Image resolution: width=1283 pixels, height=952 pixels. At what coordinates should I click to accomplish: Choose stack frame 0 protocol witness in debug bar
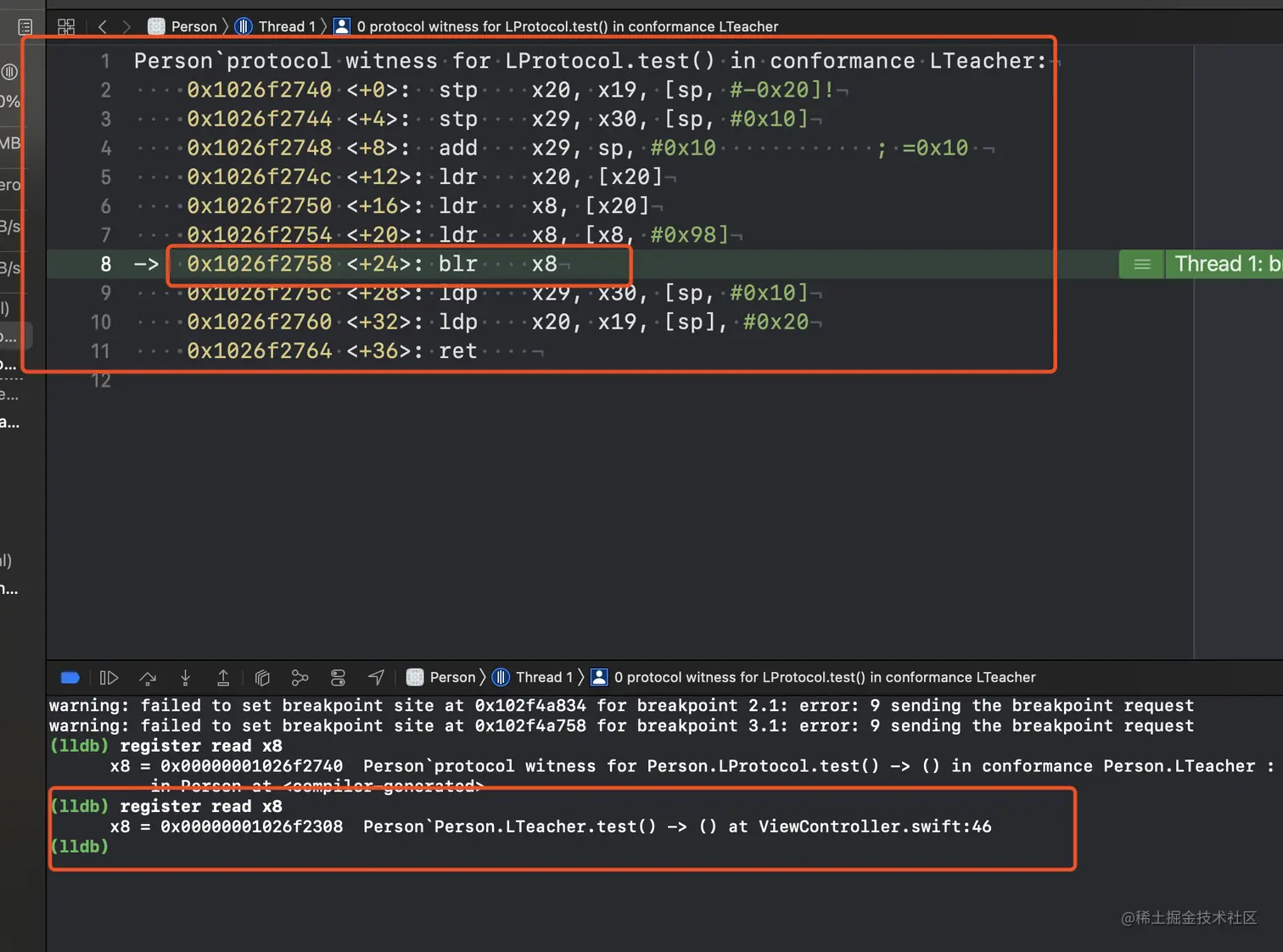pyautogui.click(x=813, y=677)
